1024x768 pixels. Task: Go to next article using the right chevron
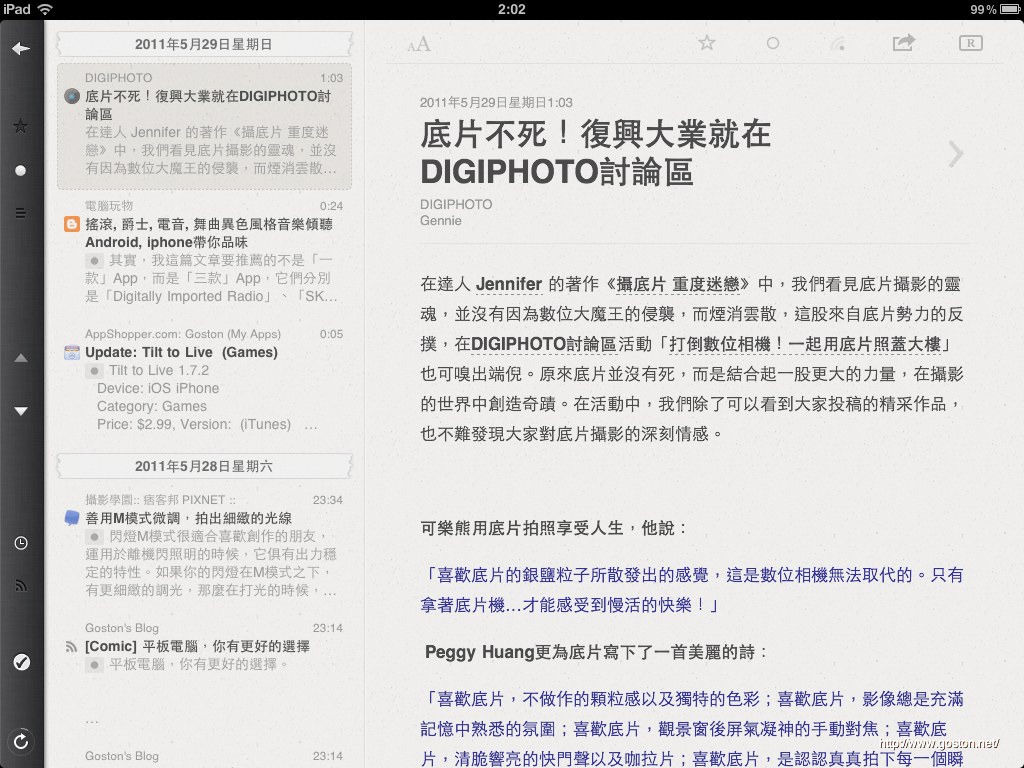tap(955, 154)
